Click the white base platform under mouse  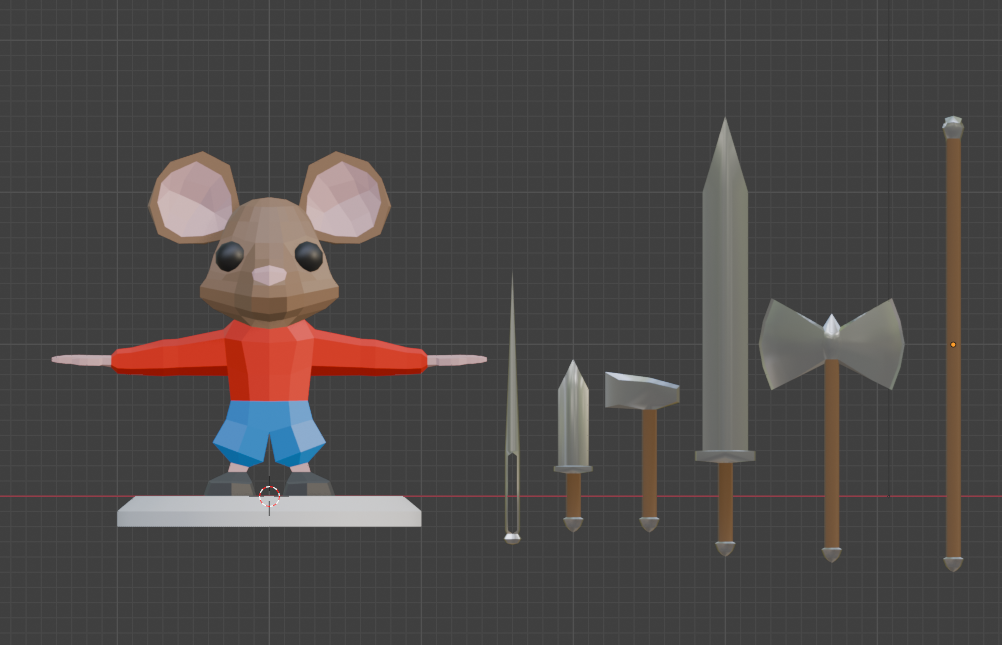[x=269, y=513]
